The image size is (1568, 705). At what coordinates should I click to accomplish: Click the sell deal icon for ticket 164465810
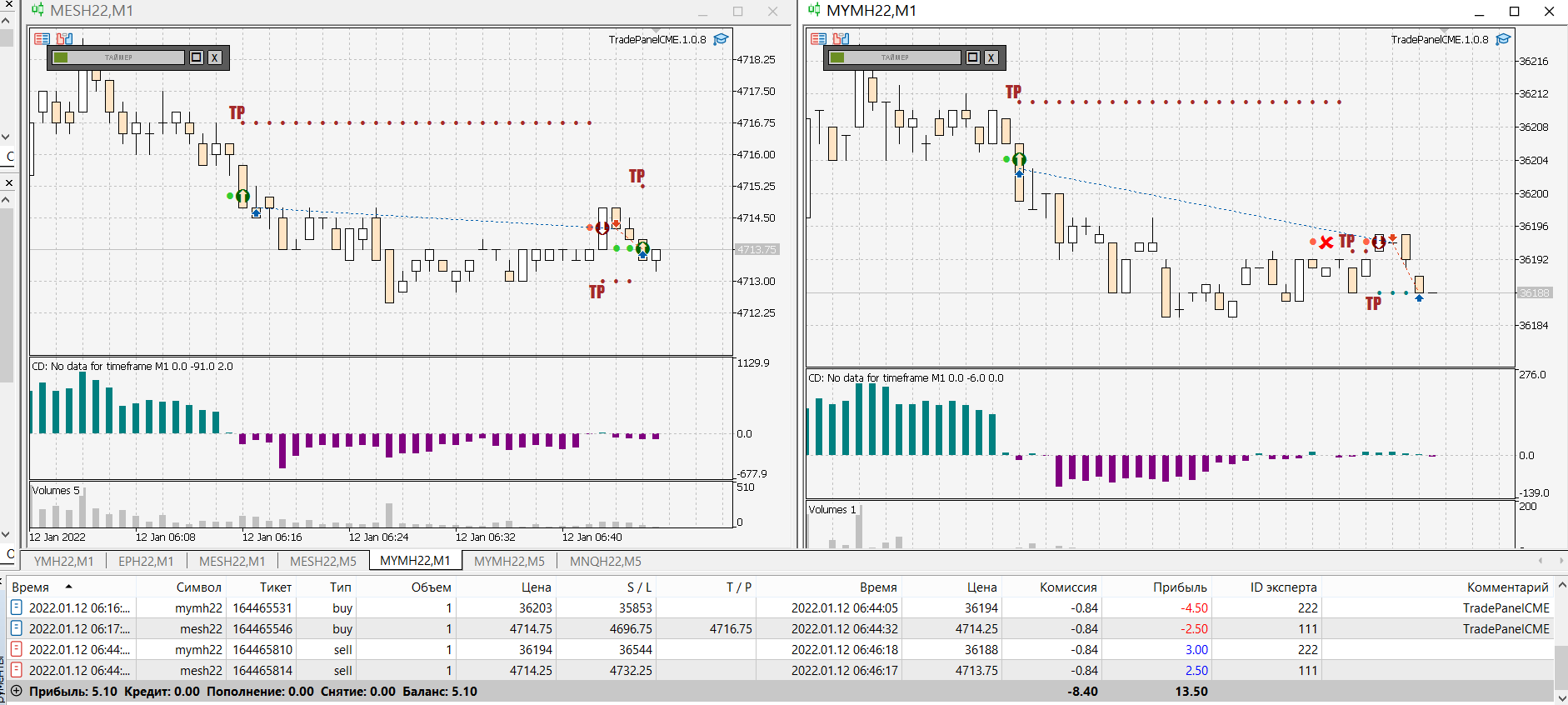point(16,649)
